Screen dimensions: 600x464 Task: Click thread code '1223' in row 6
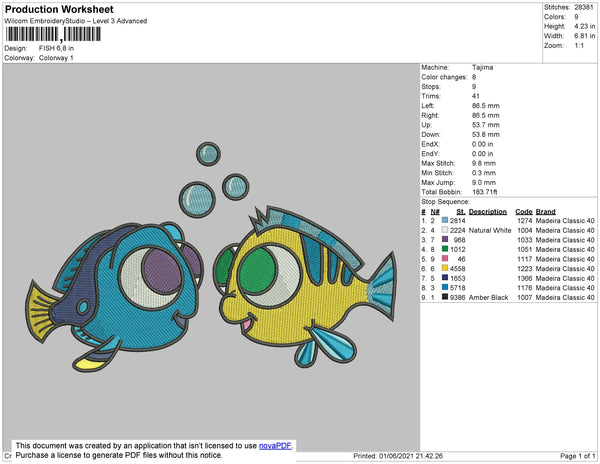click(x=525, y=269)
